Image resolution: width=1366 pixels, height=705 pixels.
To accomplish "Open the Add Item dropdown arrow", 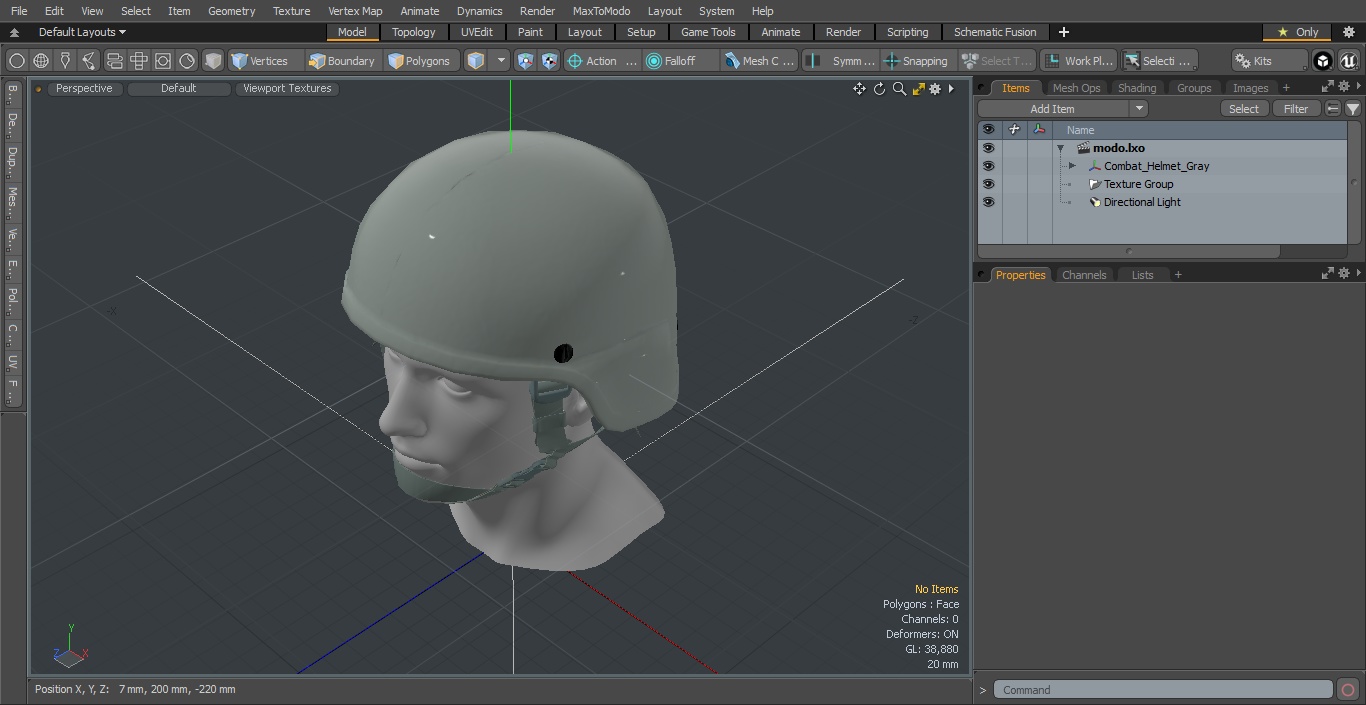I will 1138,109.
